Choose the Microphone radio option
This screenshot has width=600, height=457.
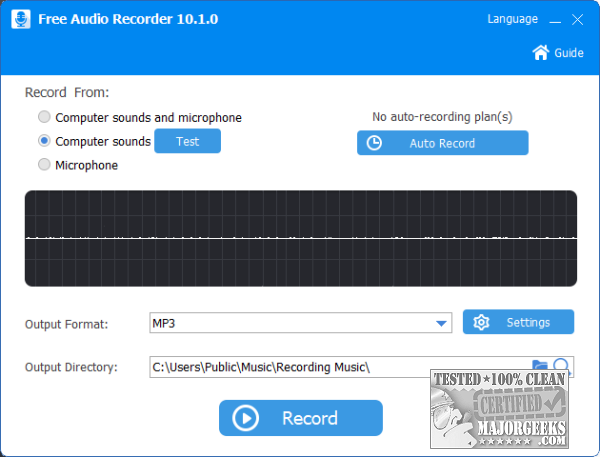tap(44, 165)
